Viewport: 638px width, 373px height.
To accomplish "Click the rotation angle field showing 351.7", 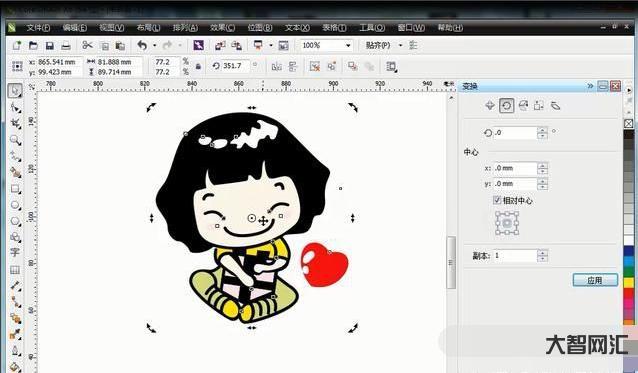I will (236, 66).
